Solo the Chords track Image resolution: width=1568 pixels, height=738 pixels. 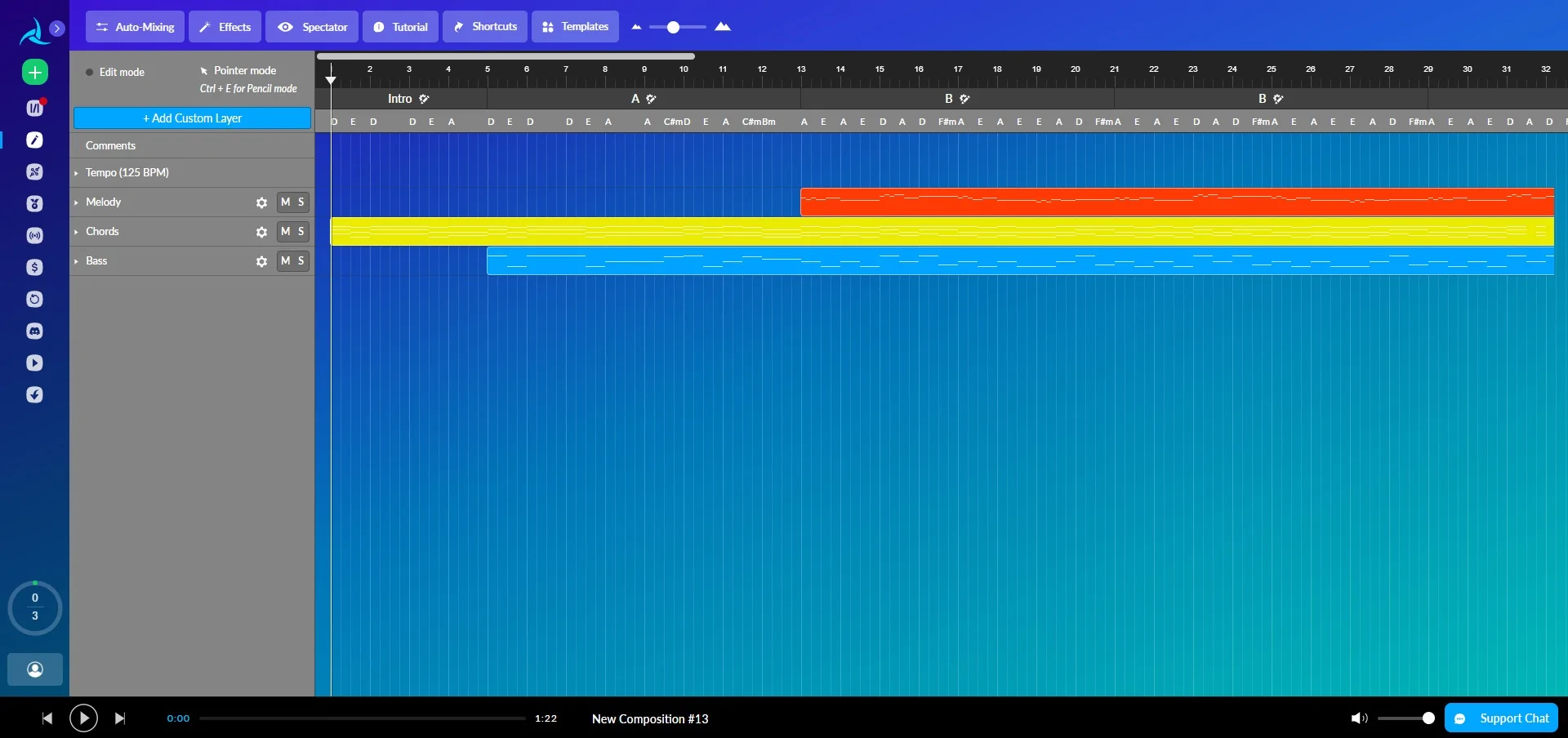click(301, 231)
